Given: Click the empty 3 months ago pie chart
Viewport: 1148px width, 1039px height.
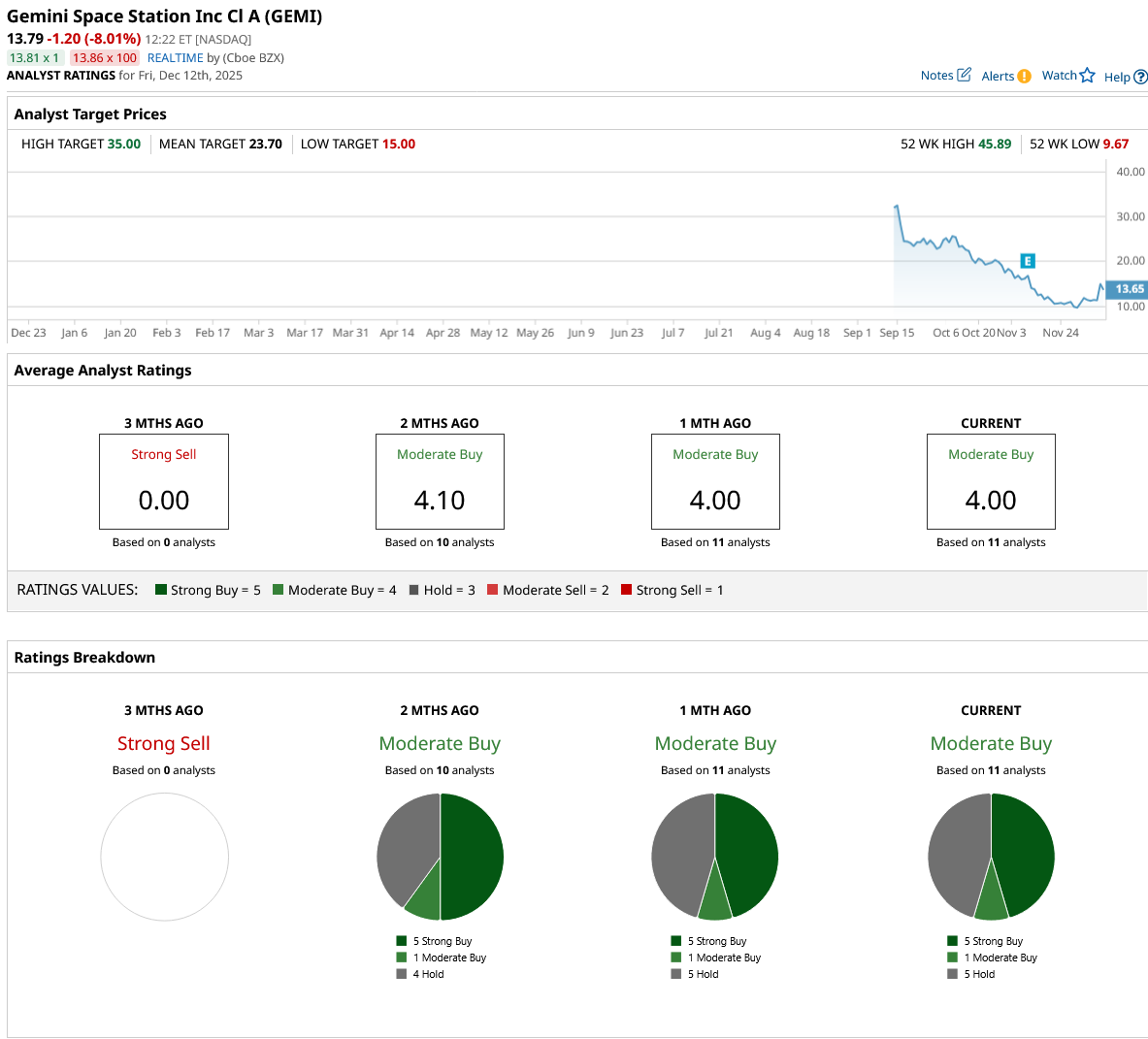Looking at the screenshot, I should [x=164, y=857].
